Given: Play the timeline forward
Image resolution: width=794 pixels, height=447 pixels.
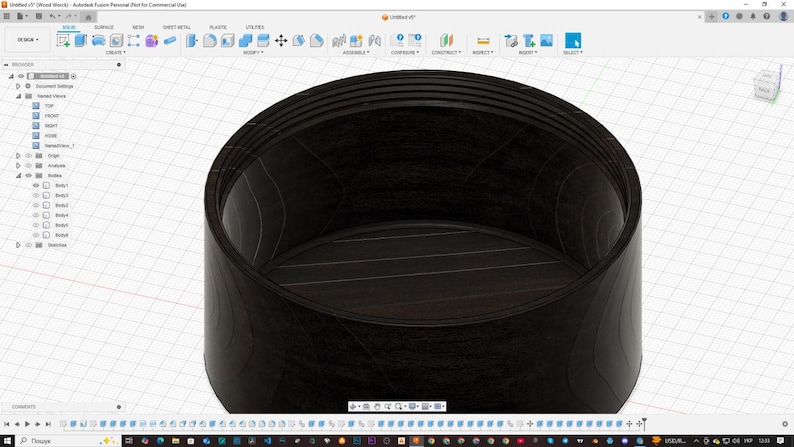Looking at the screenshot, I should 27,424.
